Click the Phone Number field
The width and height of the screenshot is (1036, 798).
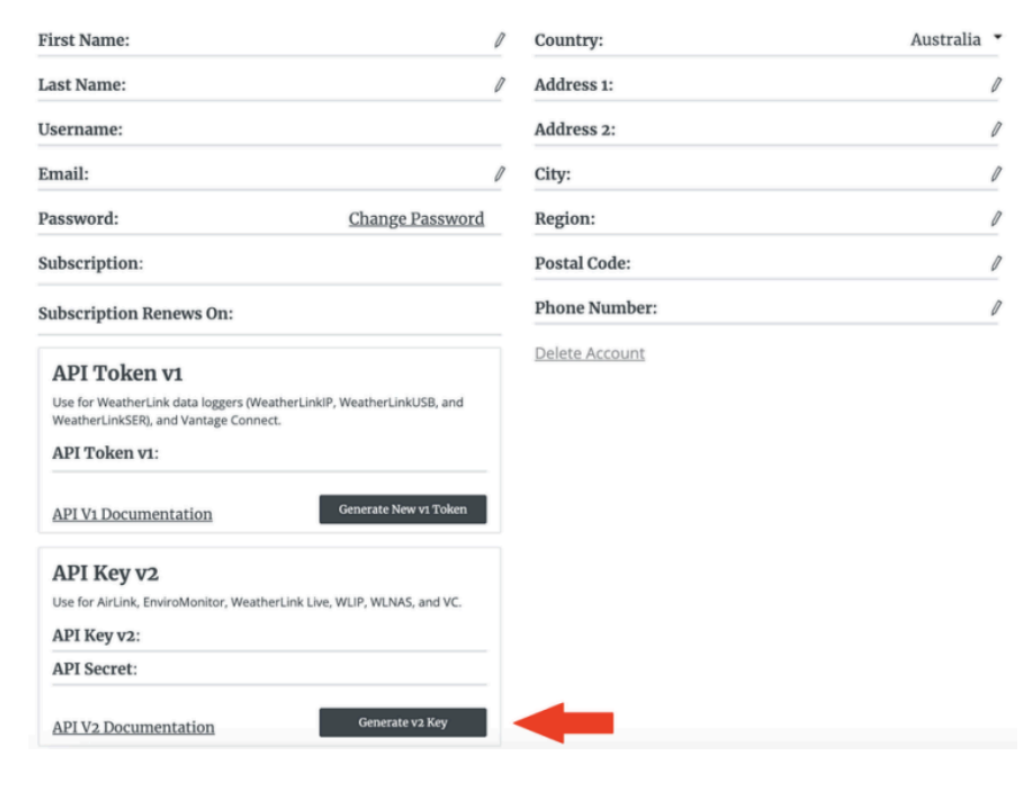point(766,308)
